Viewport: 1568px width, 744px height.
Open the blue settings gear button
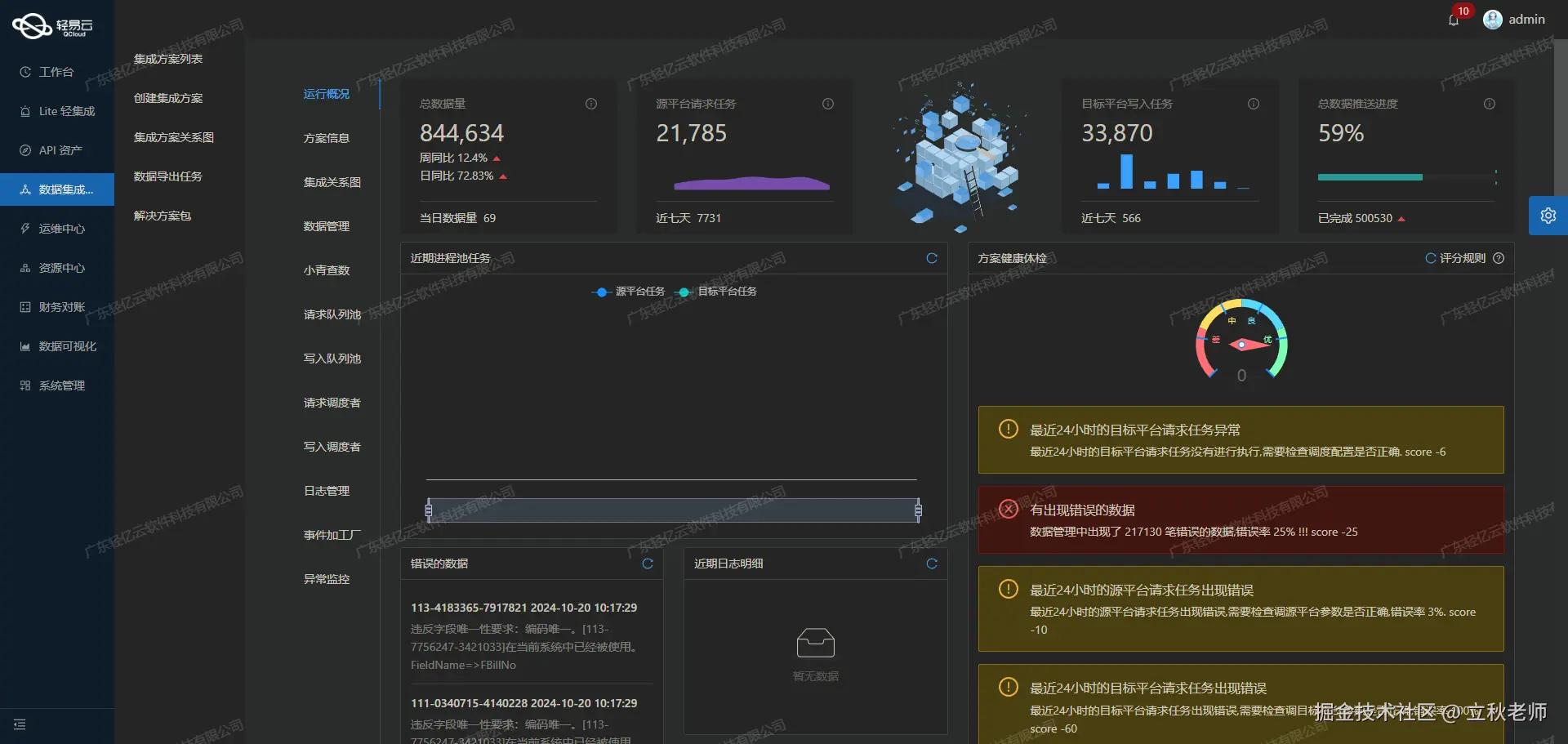(x=1548, y=216)
